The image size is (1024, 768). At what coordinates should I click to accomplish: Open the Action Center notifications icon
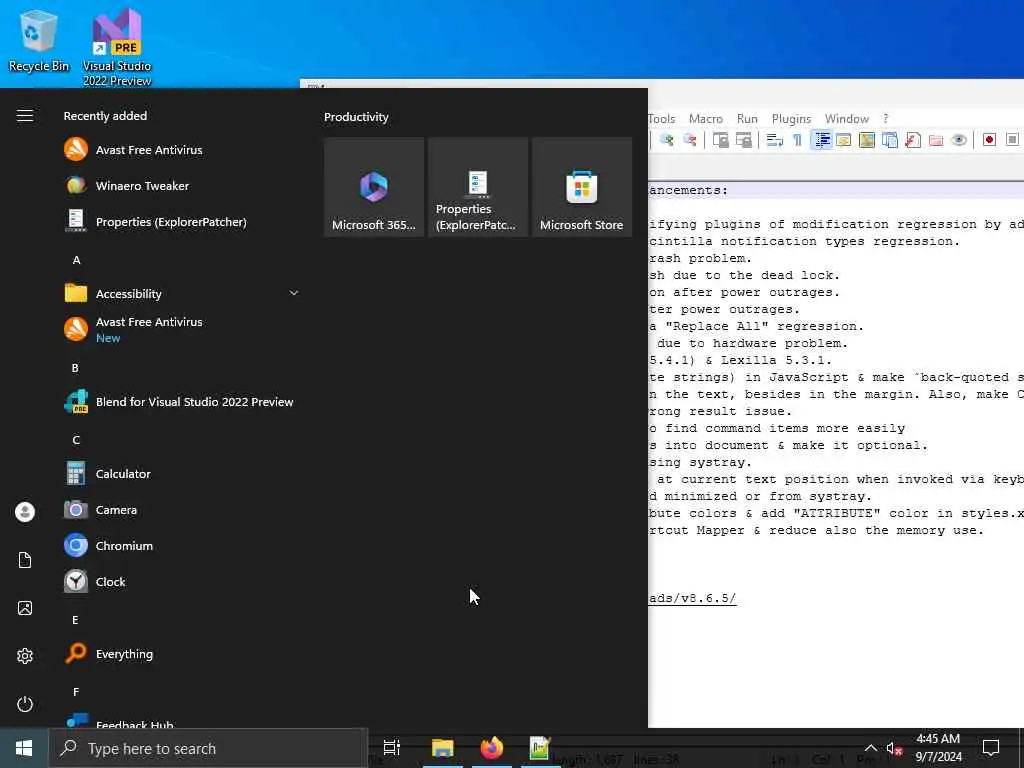[x=991, y=748]
